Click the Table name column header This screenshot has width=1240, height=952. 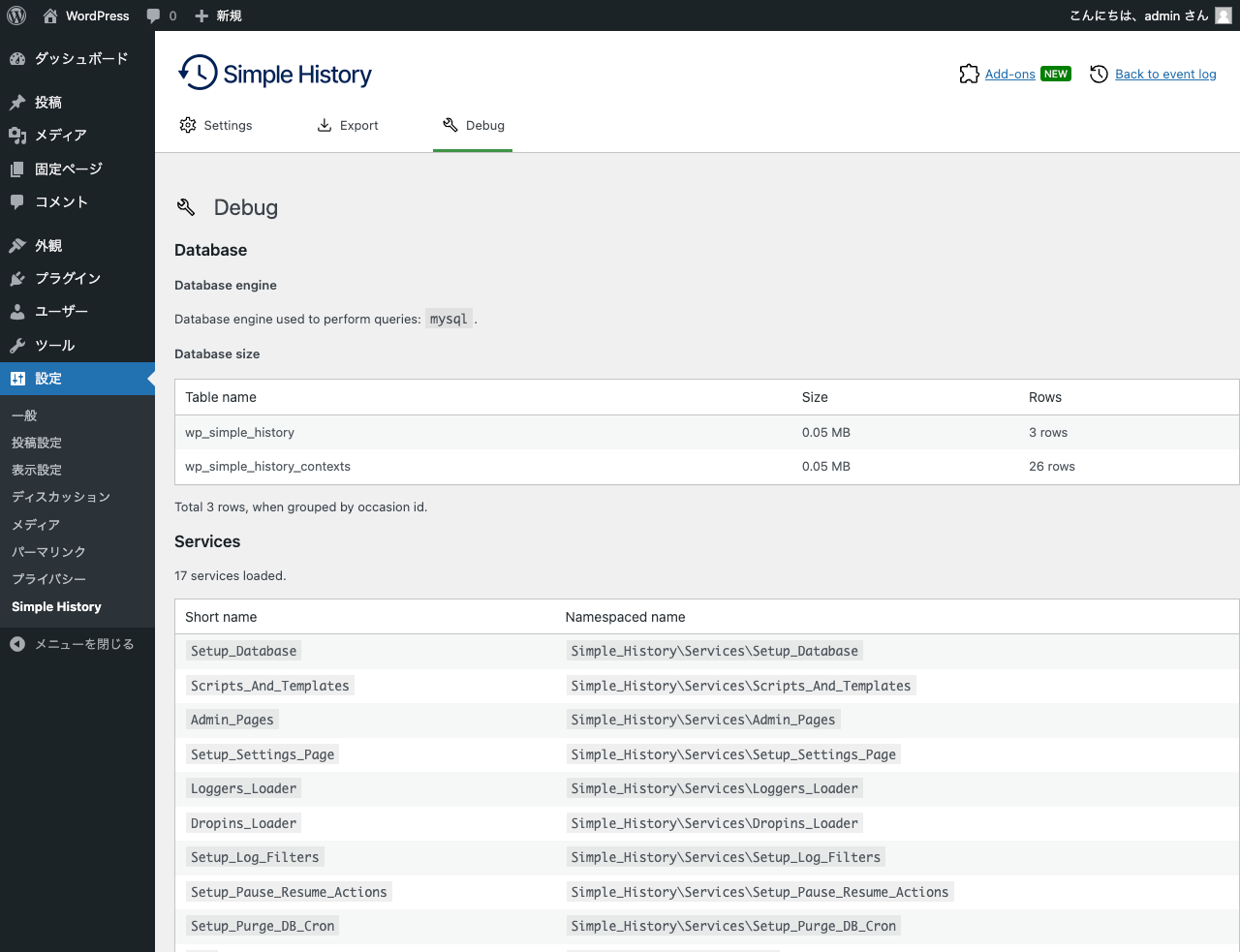(221, 397)
